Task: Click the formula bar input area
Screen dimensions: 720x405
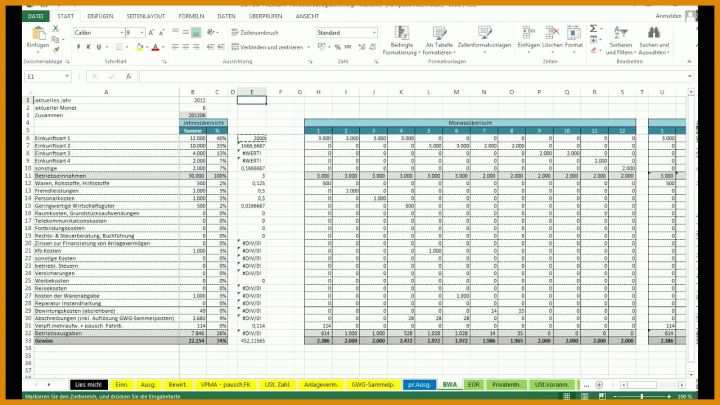Action: click(411, 76)
